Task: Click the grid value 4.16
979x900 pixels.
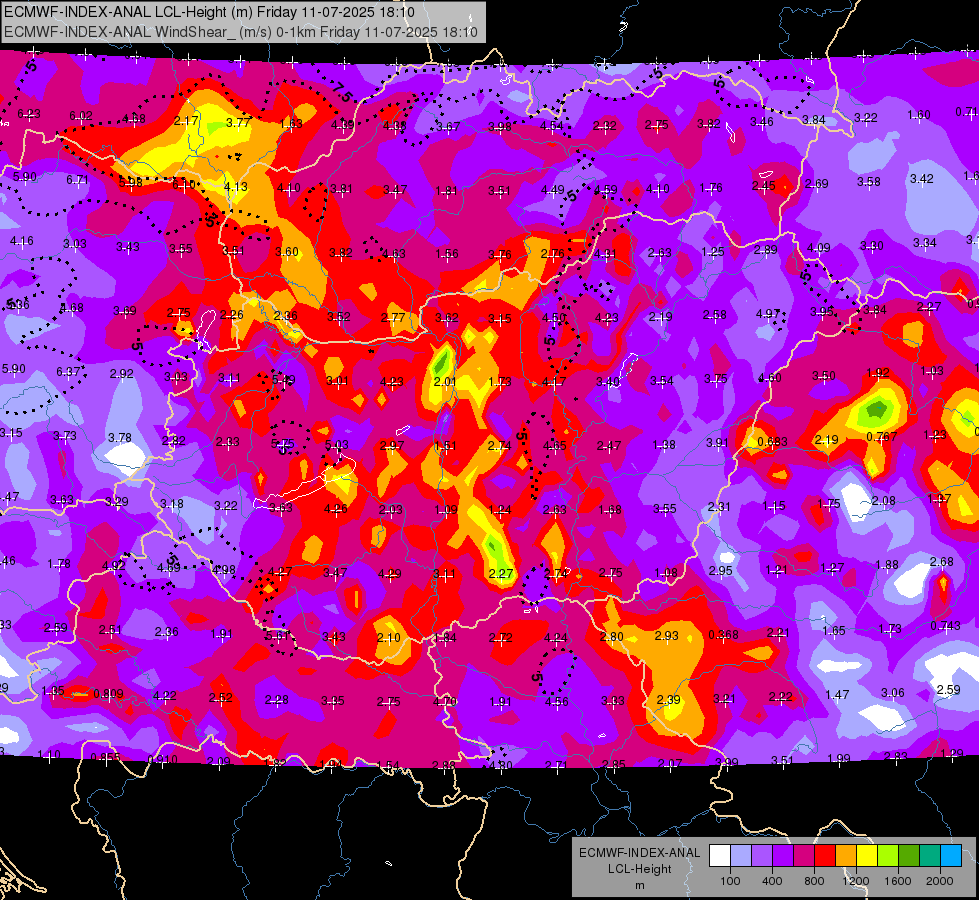Action: point(22,240)
